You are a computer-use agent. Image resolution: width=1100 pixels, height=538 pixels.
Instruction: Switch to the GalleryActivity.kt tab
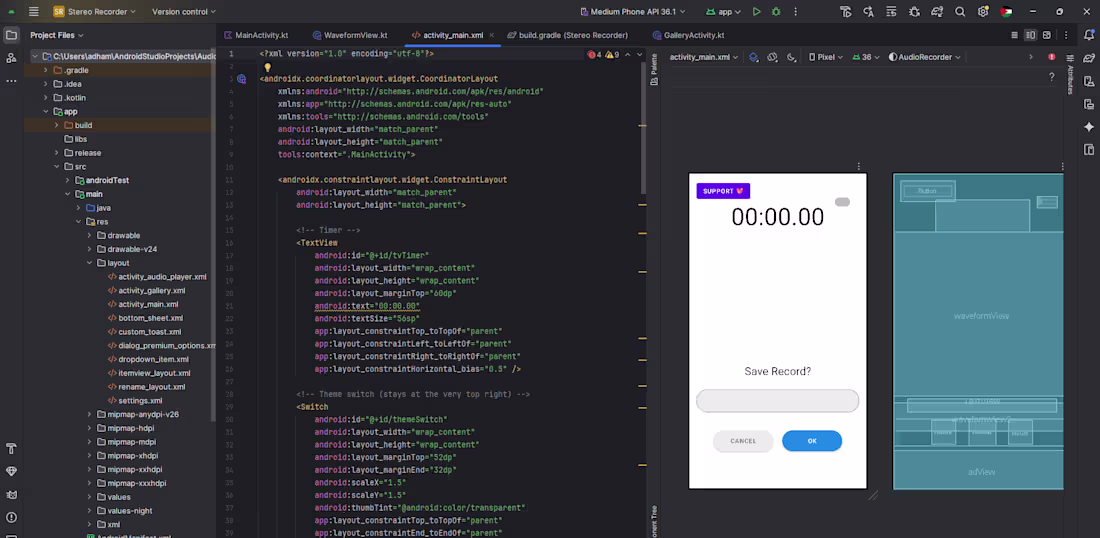pos(688,35)
